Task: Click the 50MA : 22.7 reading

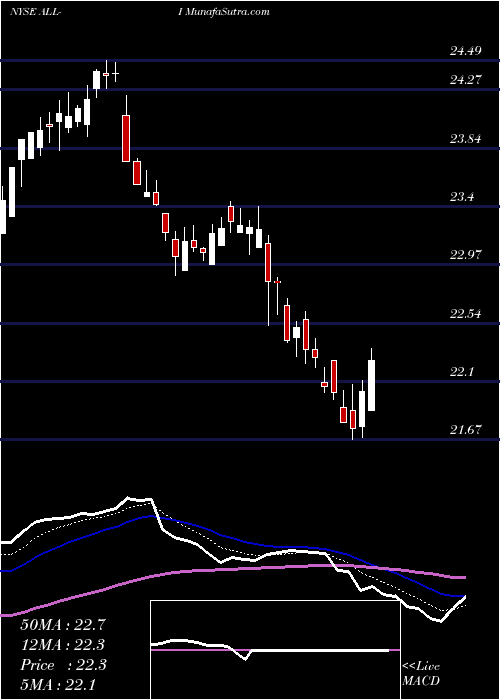Action: point(64,625)
